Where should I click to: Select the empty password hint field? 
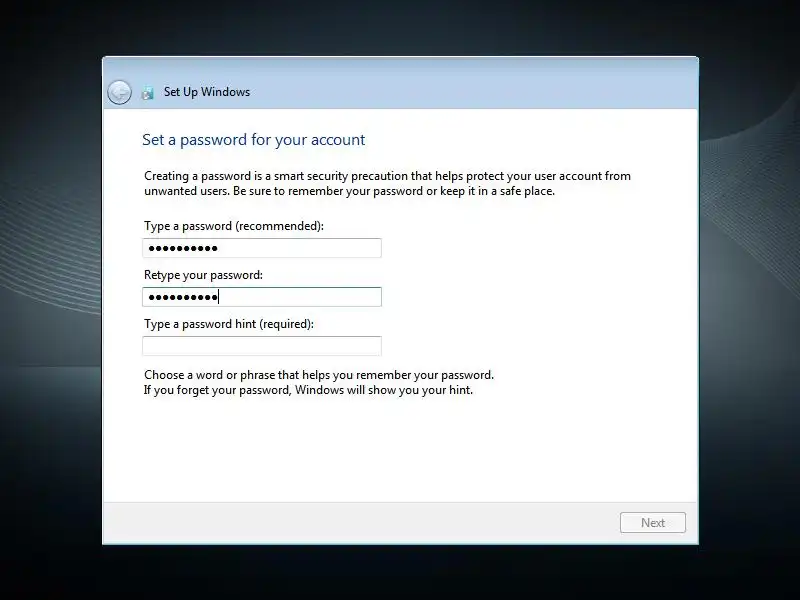[262, 346]
